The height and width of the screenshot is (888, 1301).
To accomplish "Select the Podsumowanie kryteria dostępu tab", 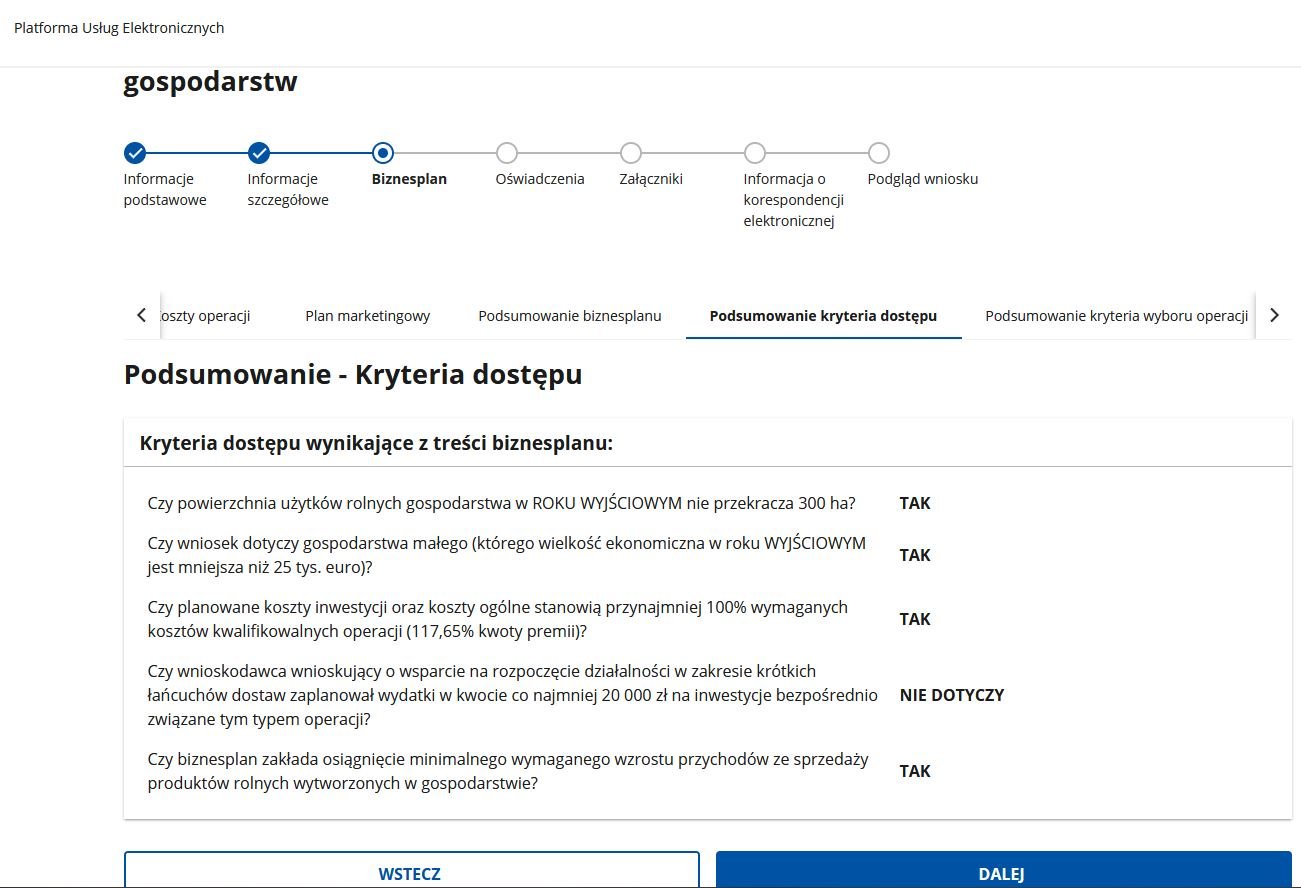I will pos(823,316).
